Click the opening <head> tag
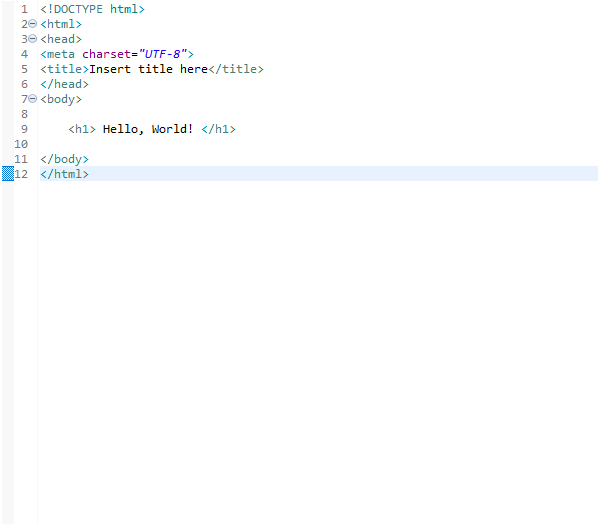 [x=61, y=39]
